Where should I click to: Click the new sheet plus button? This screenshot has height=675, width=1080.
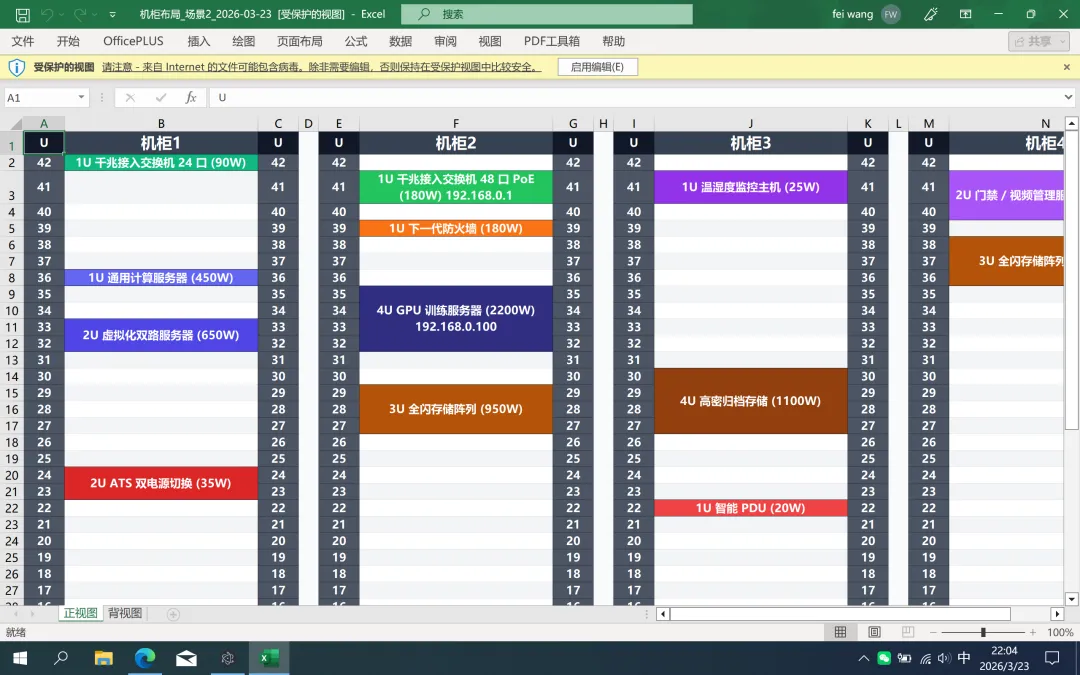[174, 614]
